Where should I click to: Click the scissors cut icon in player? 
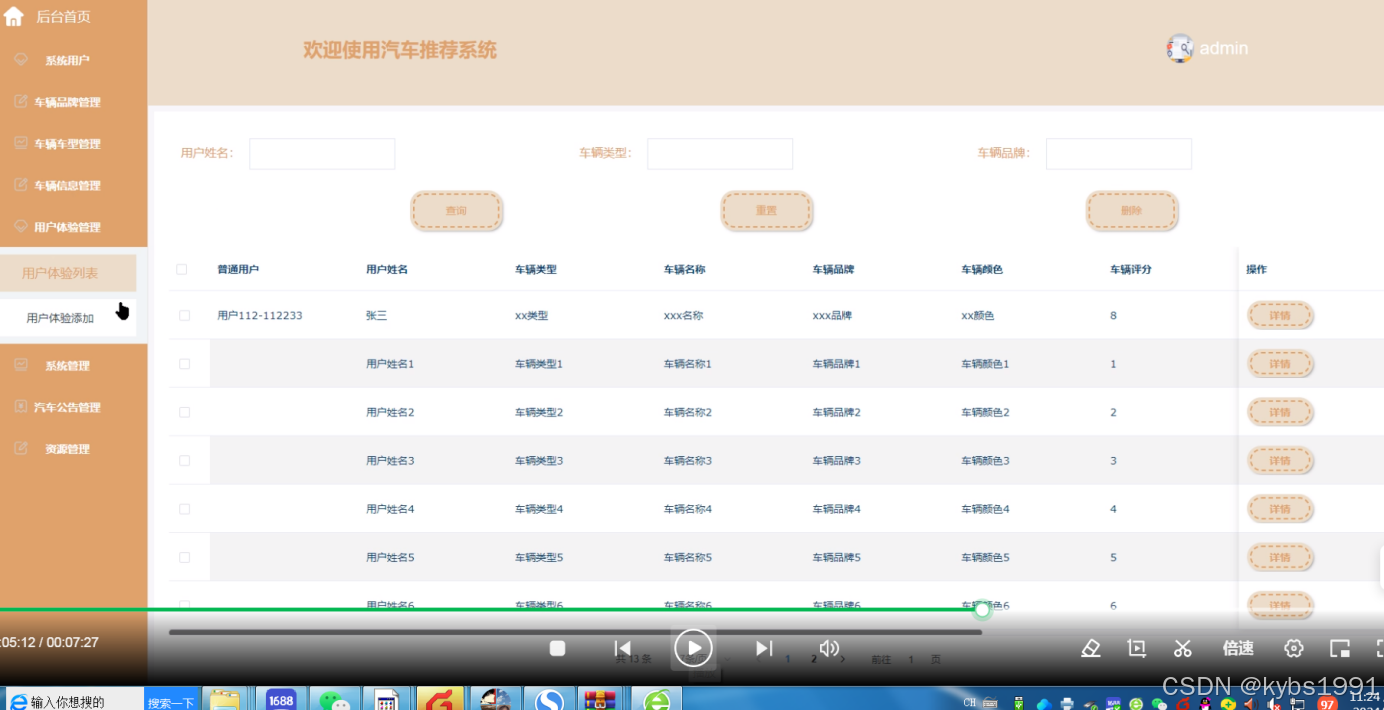[x=1183, y=648]
